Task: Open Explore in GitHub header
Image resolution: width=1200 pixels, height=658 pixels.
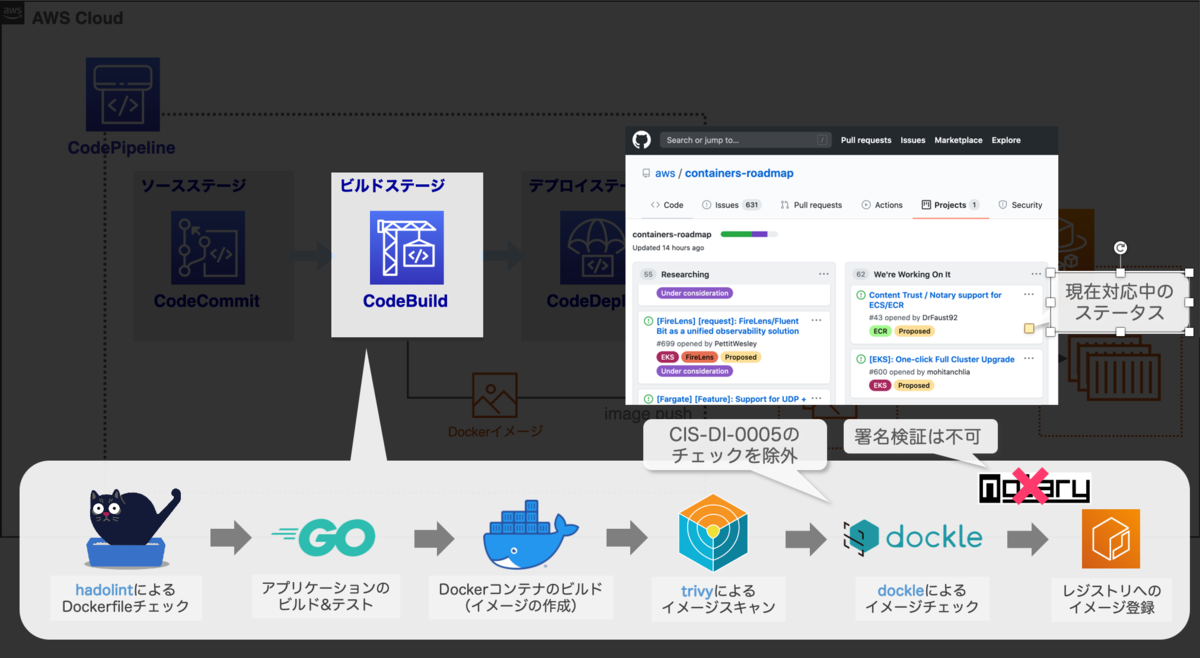Action: point(1006,140)
